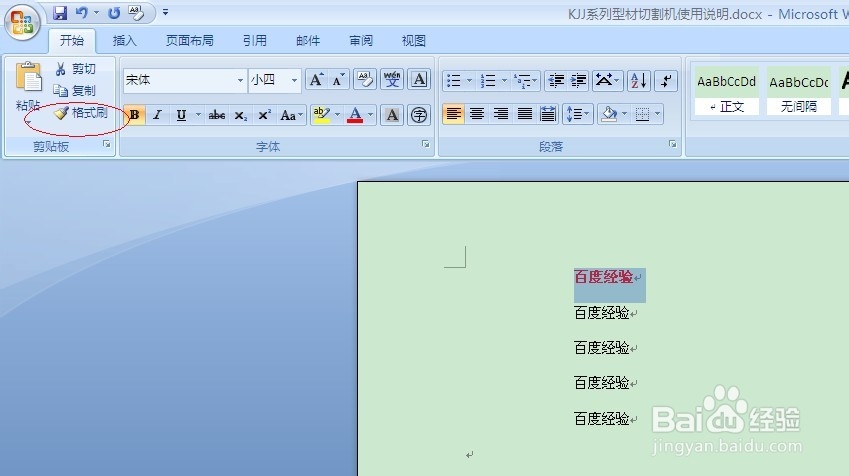Screen dimensions: 849x476
Task: Clear formatting with eraser icon
Action: coord(365,80)
